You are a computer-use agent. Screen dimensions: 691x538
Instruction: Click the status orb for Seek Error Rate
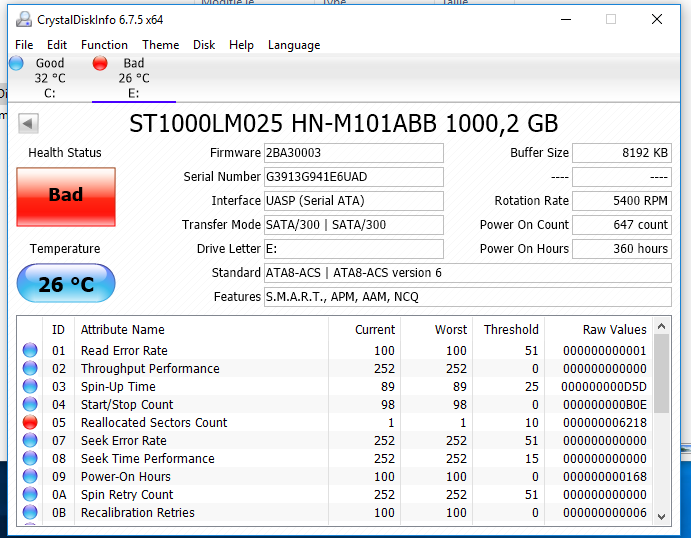pos(30,441)
